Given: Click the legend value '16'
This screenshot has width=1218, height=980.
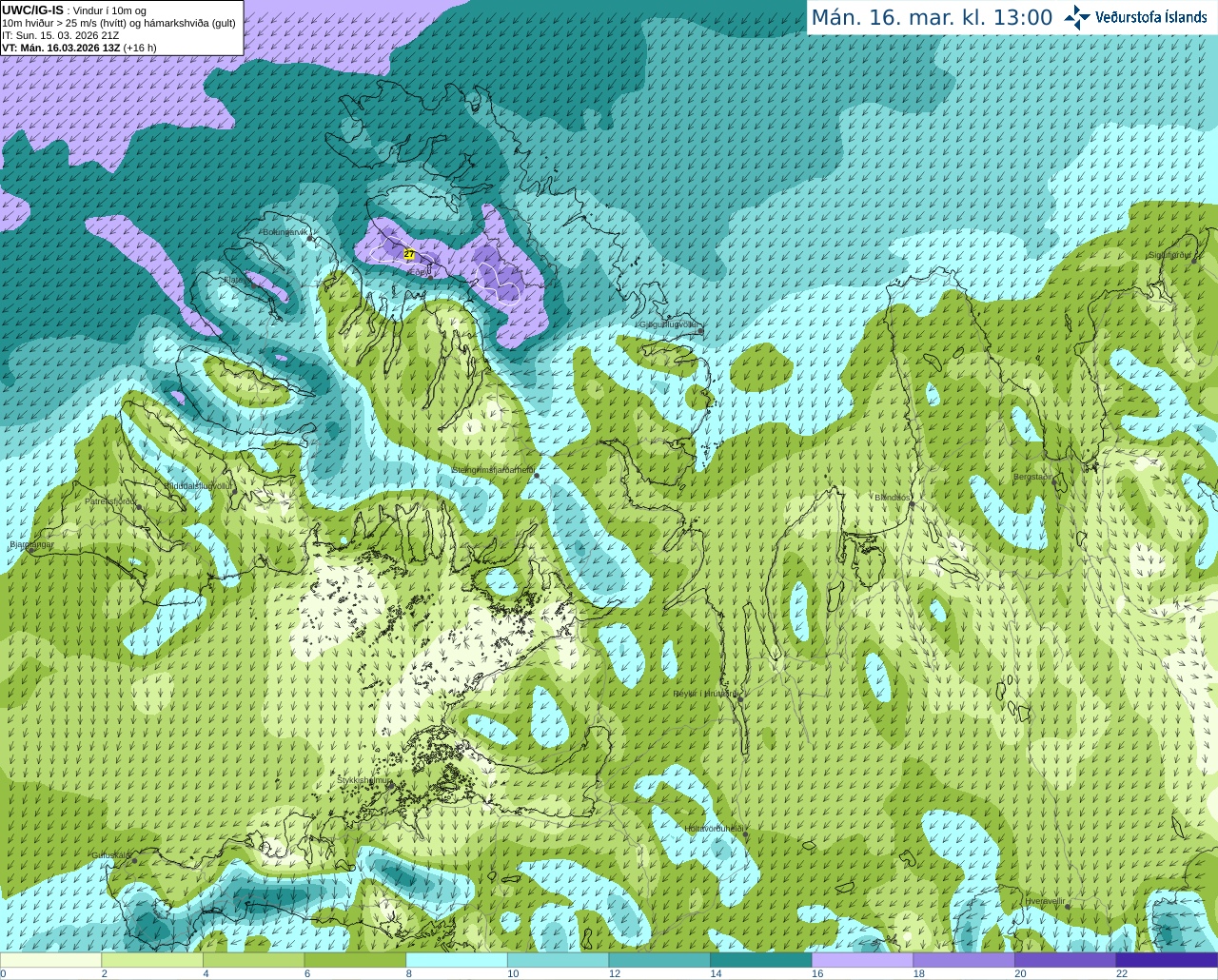Looking at the screenshot, I should pyautogui.click(x=816, y=973).
